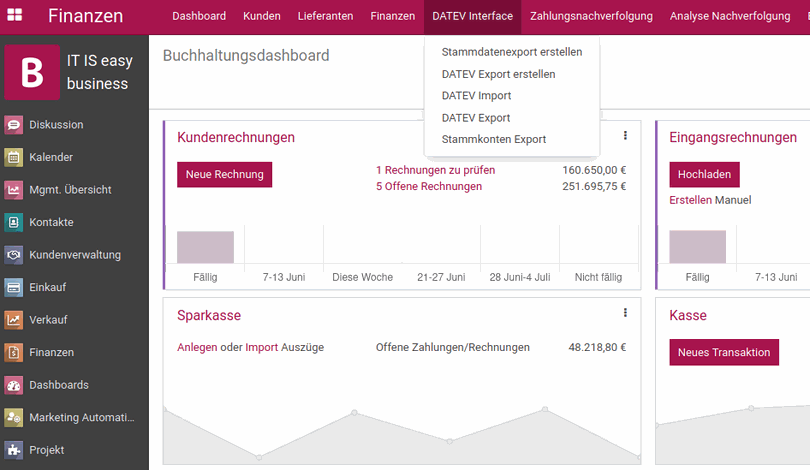Open Kundenverwaltung handshake icon
This screenshot has width=810, height=470.
[x=13, y=255]
